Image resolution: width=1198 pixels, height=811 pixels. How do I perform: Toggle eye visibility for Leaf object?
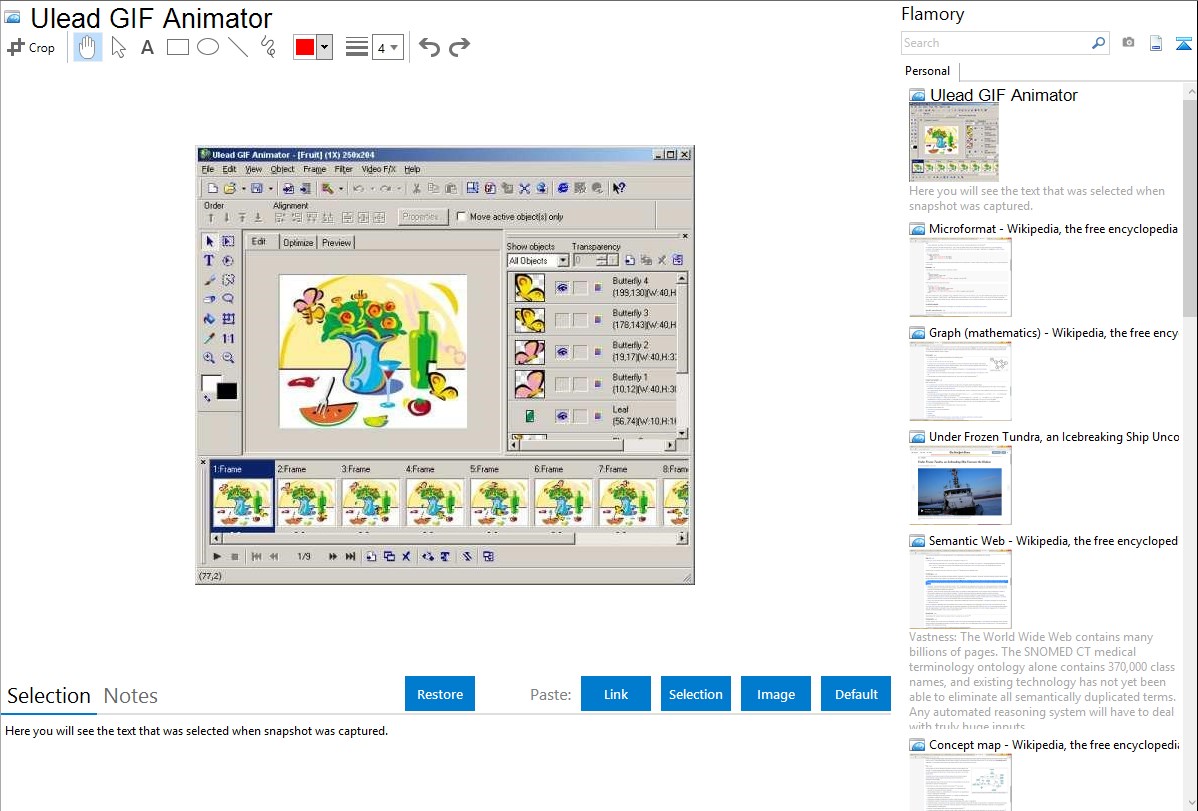point(562,417)
